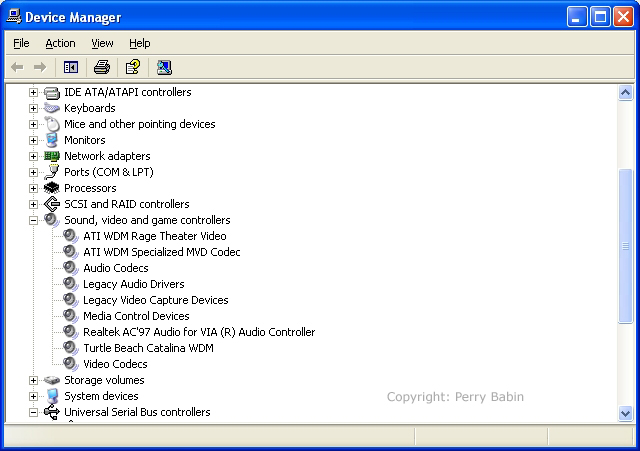Click the vertical scrollbar thumb
Screen dimensions: 640x451
coord(625,246)
